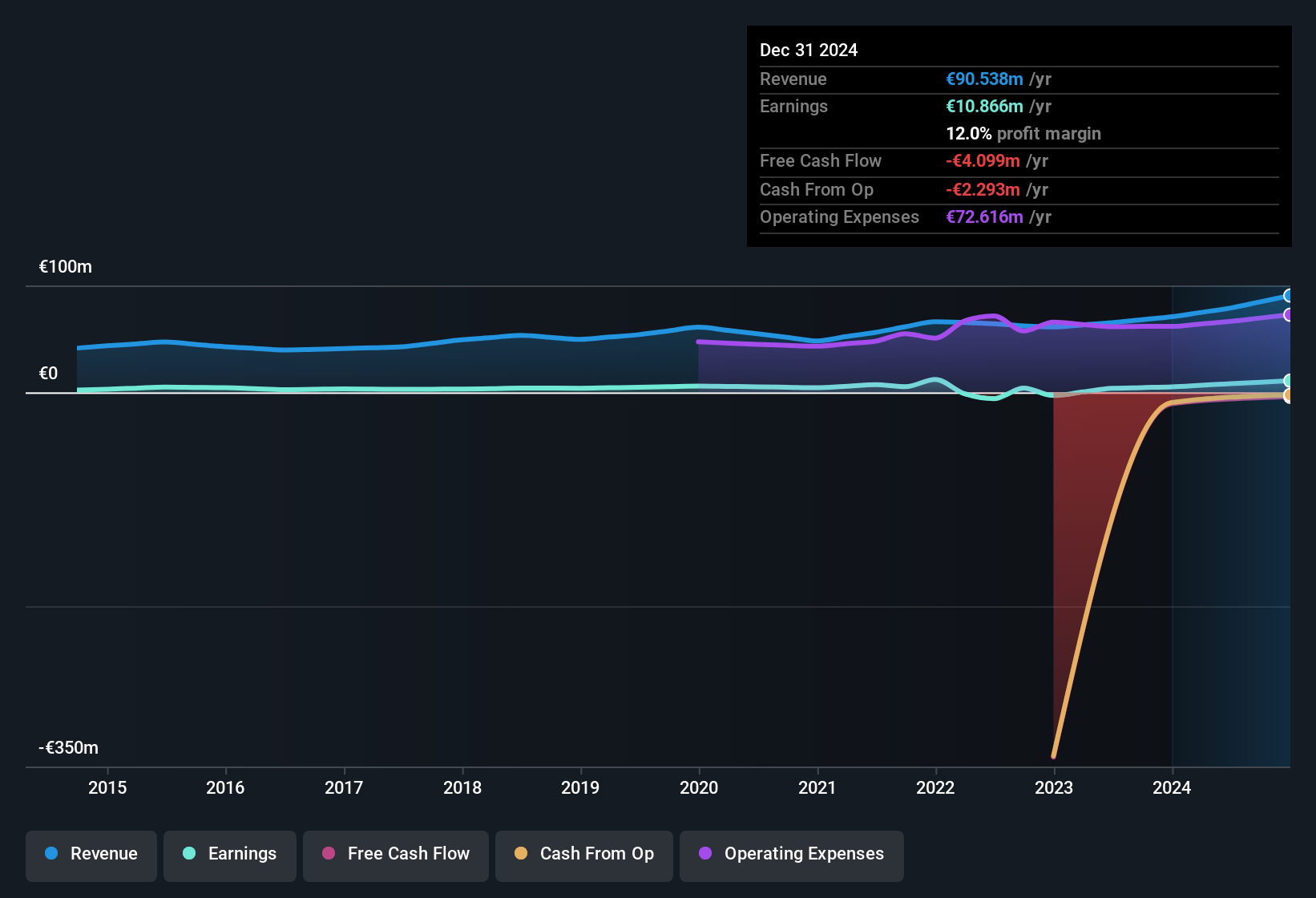Click the orange Cash From Op endpoint marker
This screenshot has height=898, width=1316.
tap(1288, 395)
